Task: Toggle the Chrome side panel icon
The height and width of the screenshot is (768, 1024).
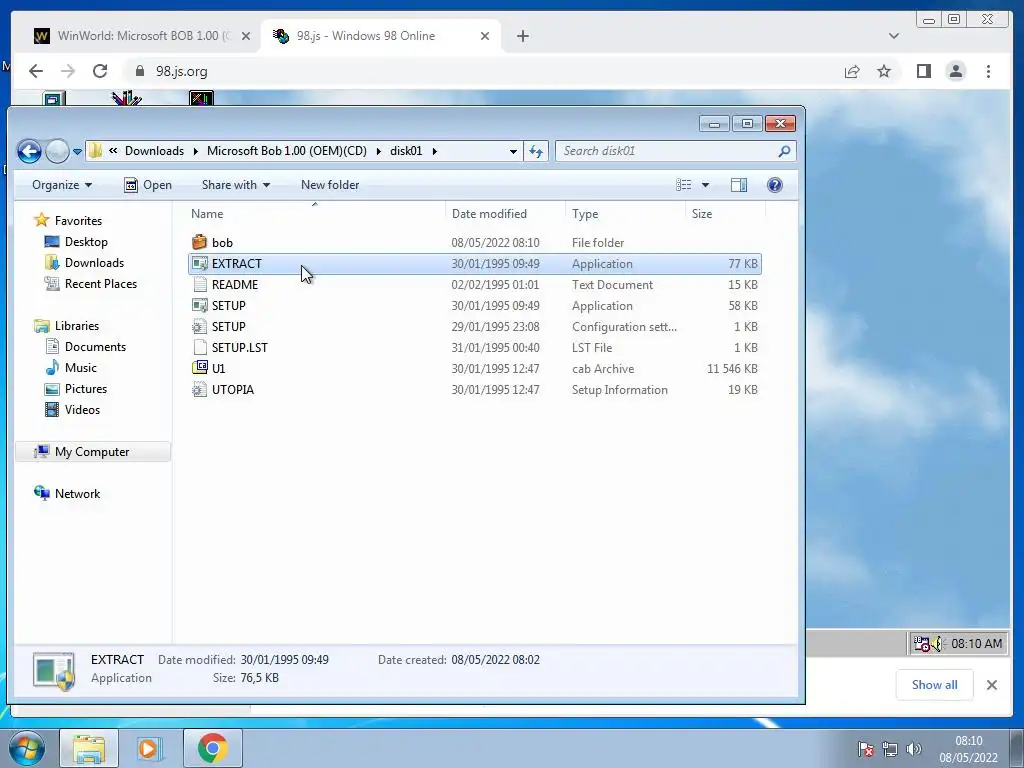Action: click(923, 71)
